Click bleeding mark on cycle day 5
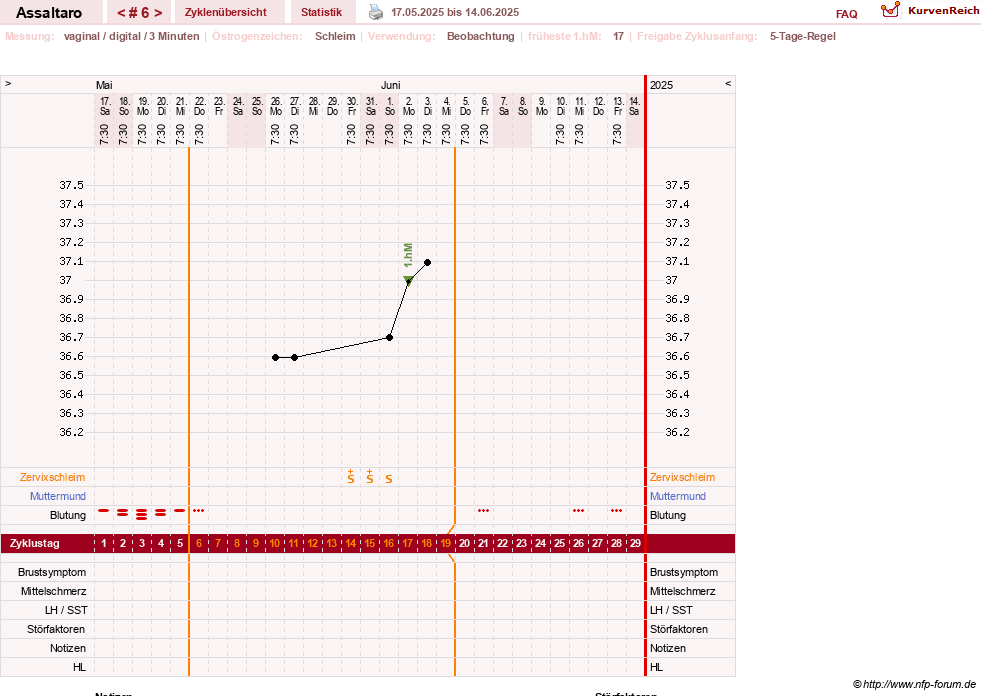Image resolution: width=981 pixels, height=696 pixels. tap(180, 511)
